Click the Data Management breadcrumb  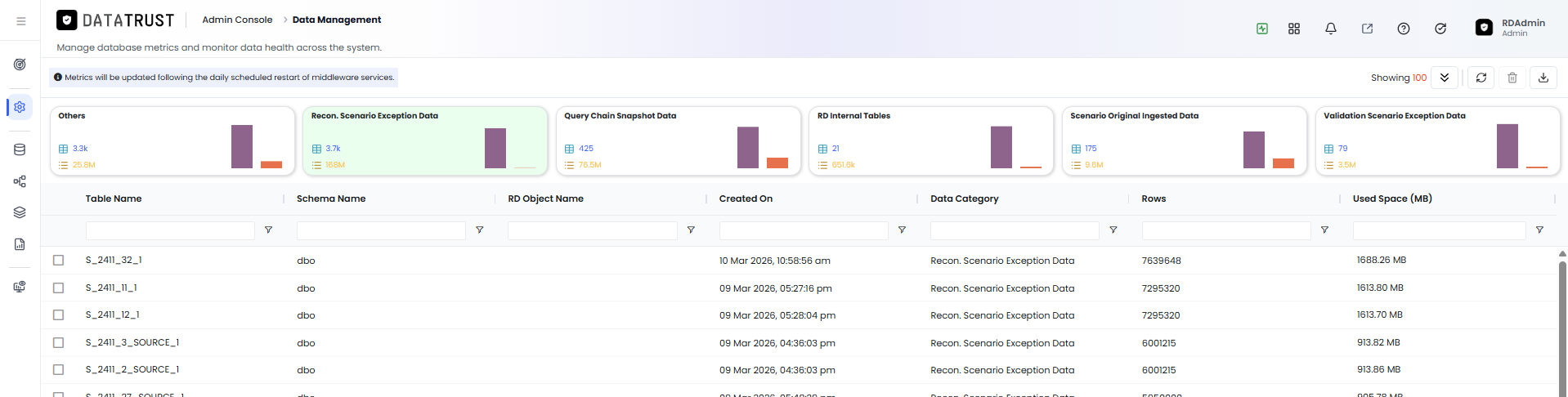[x=337, y=20]
